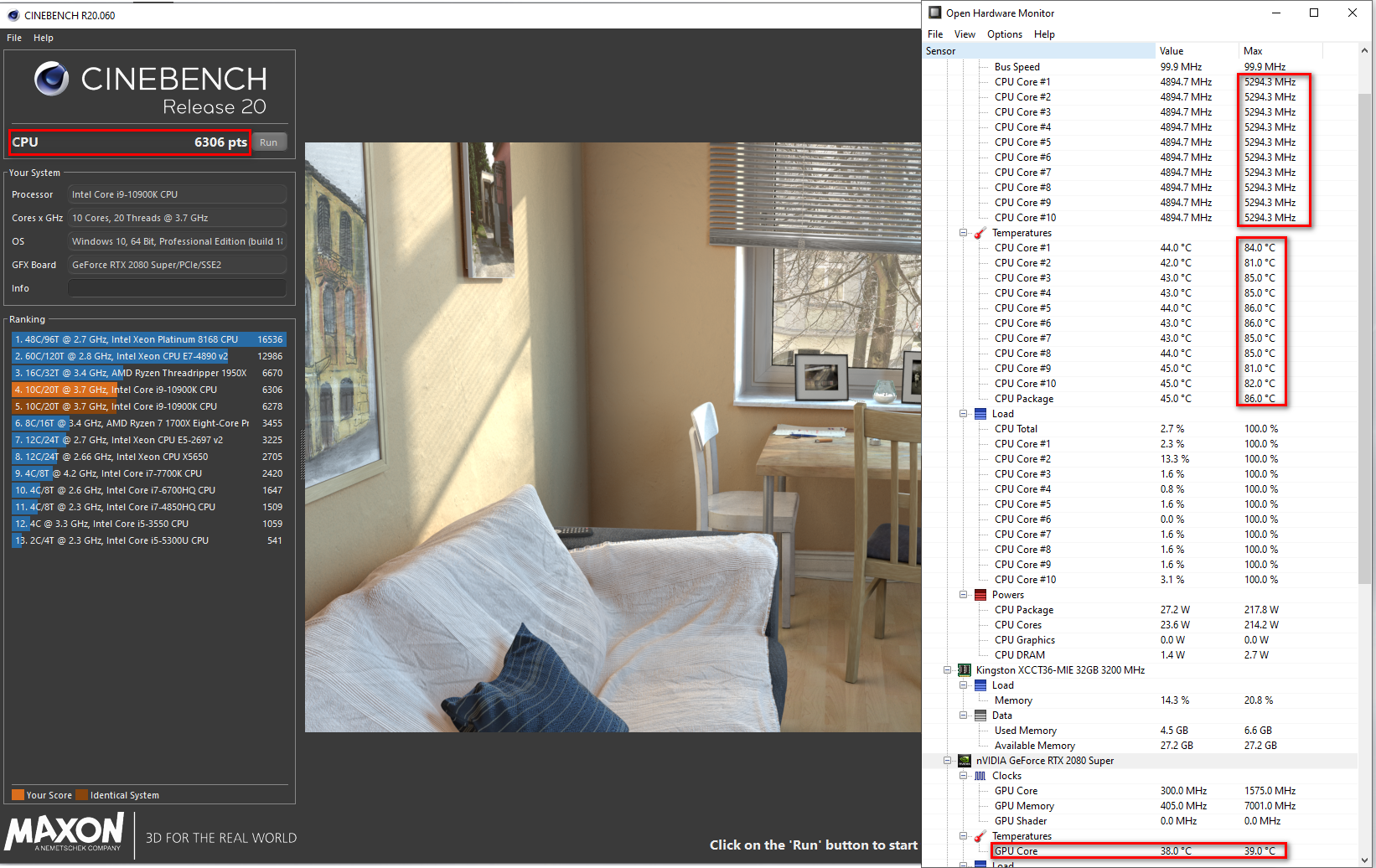Click the scrollbar up arrow in Open Hardware Monitor
Viewport: 1376px width, 868px height.
(1365, 50)
